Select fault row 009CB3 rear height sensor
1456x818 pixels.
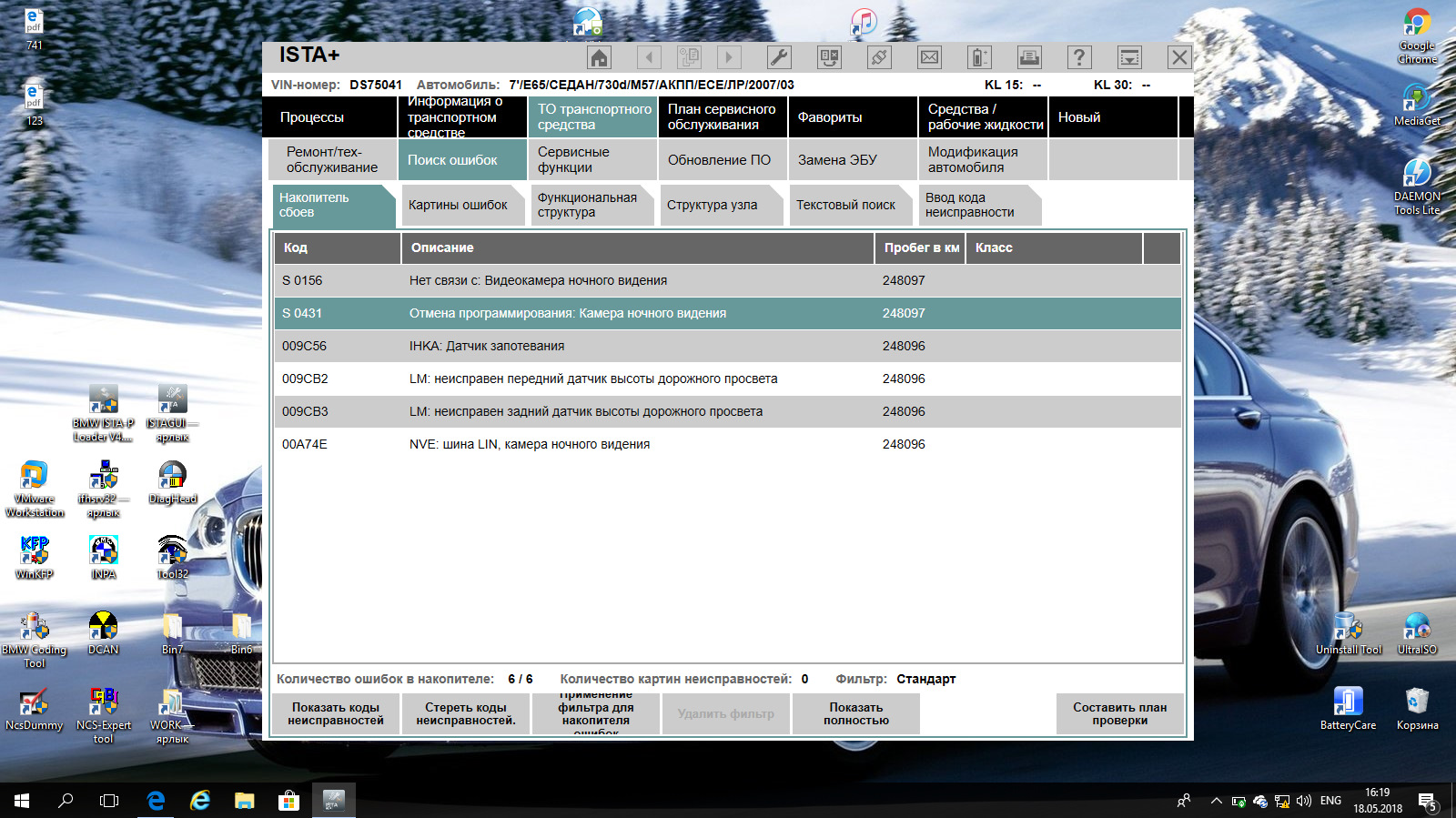point(727,411)
